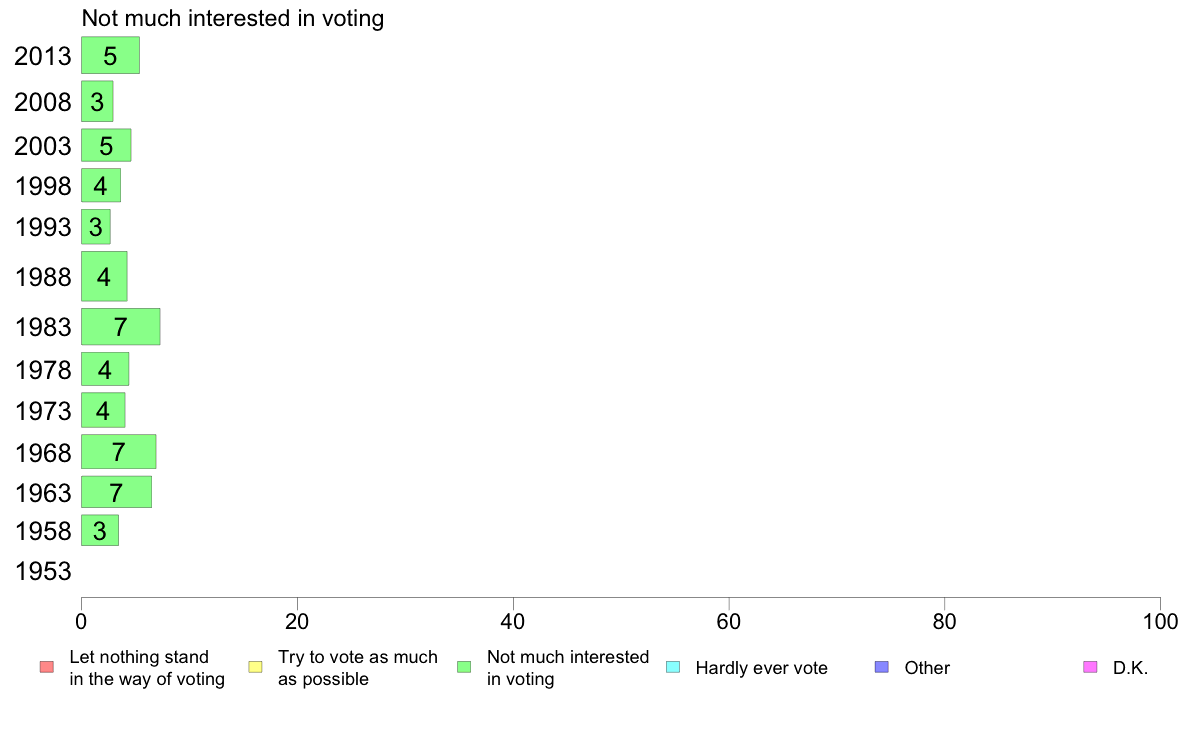Image resolution: width=1188 pixels, height=736 pixels.
Task: Click the 40 axis tick label
Action: click(x=513, y=622)
